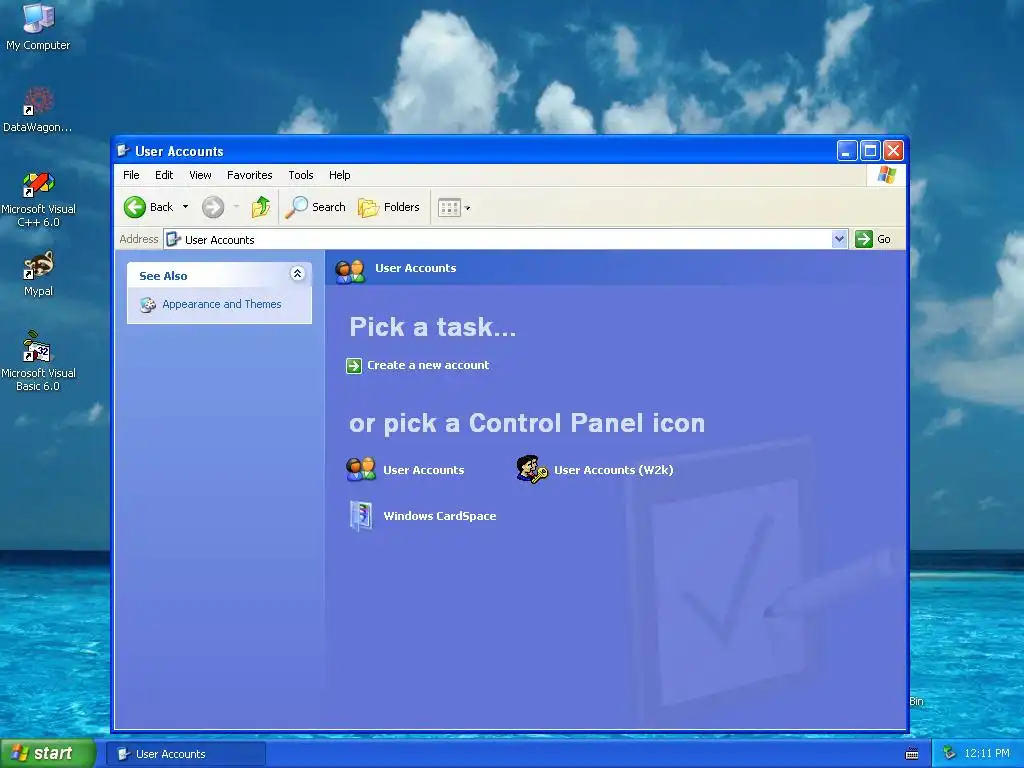Toggle the Folders pane button
The image size is (1024, 768).
[x=389, y=207]
